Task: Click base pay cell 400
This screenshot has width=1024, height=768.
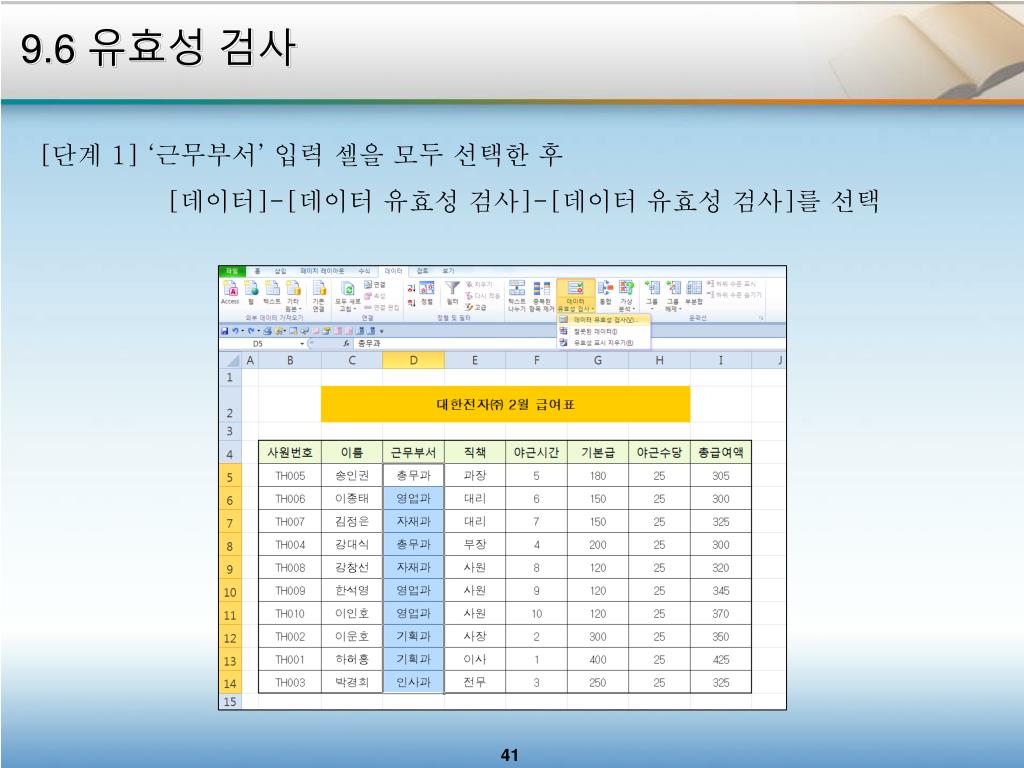Action: pyautogui.click(x=598, y=660)
